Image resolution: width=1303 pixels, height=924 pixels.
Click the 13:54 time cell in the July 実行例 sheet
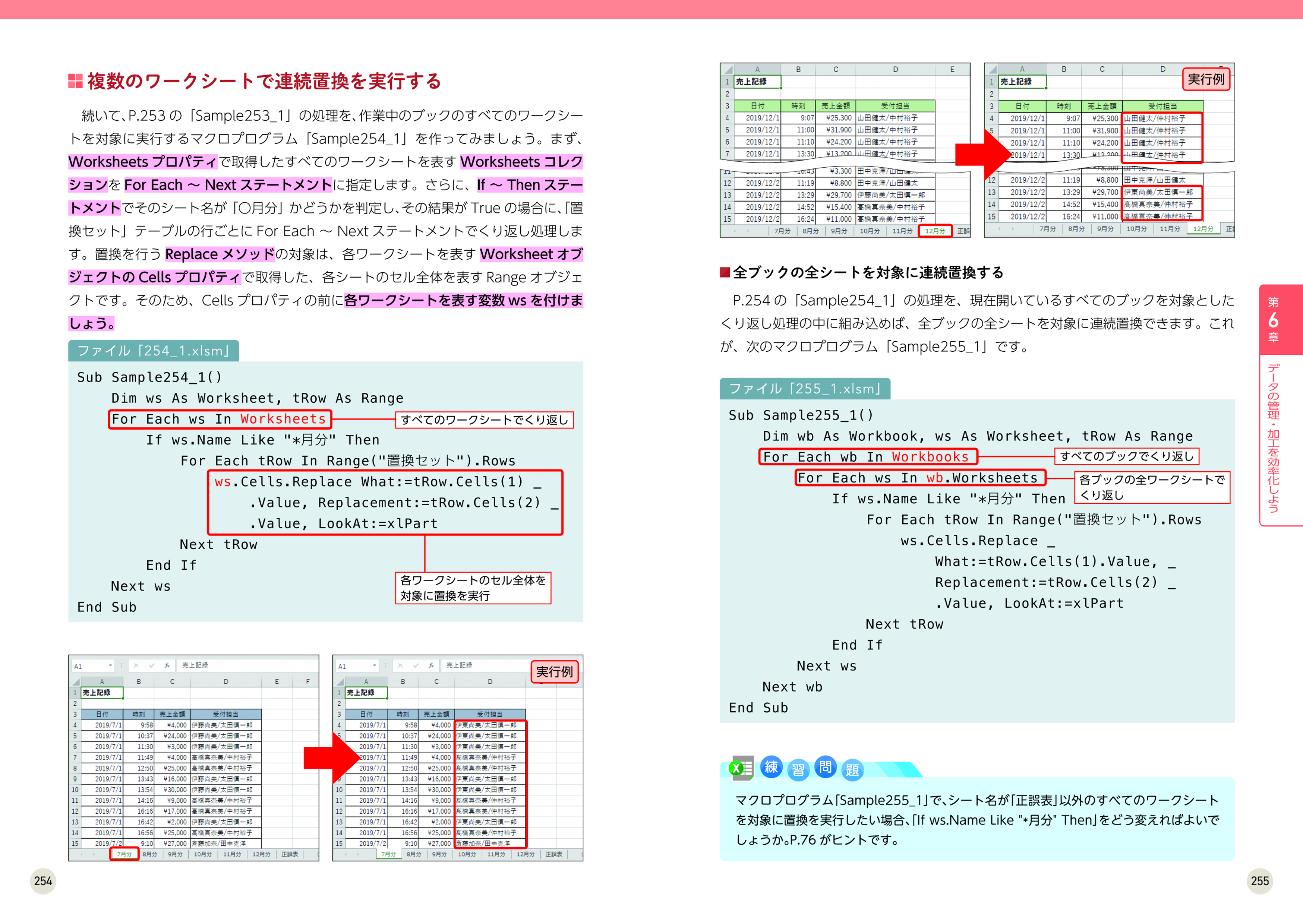[x=403, y=790]
